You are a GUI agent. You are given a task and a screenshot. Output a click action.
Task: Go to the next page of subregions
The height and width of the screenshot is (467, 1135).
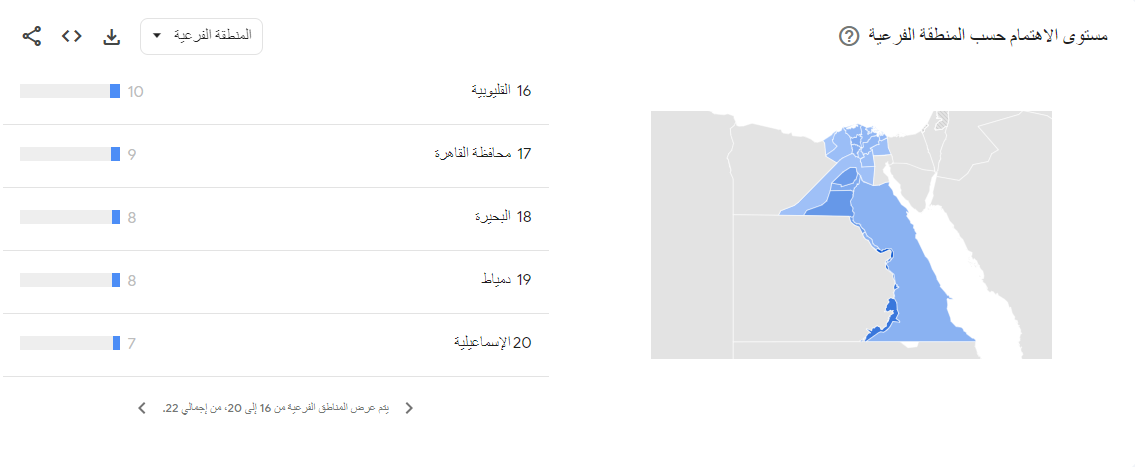point(141,408)
